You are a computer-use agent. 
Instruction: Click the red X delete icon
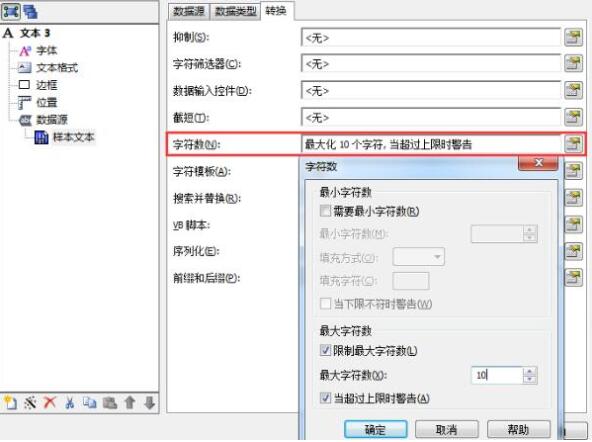pyautogui.click(x=49, y=402)
